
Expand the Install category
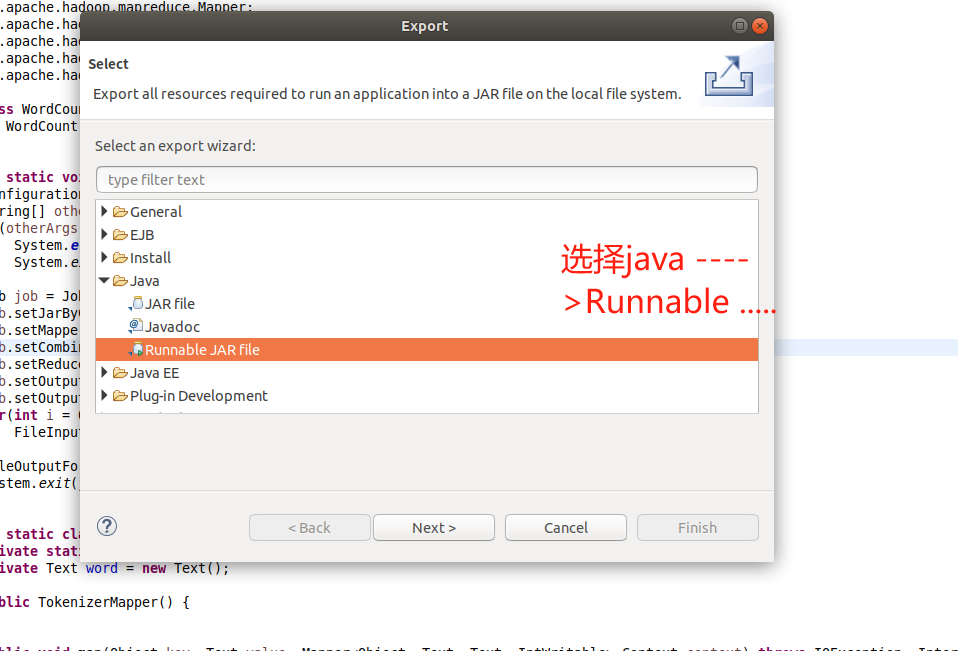point(104,257)
